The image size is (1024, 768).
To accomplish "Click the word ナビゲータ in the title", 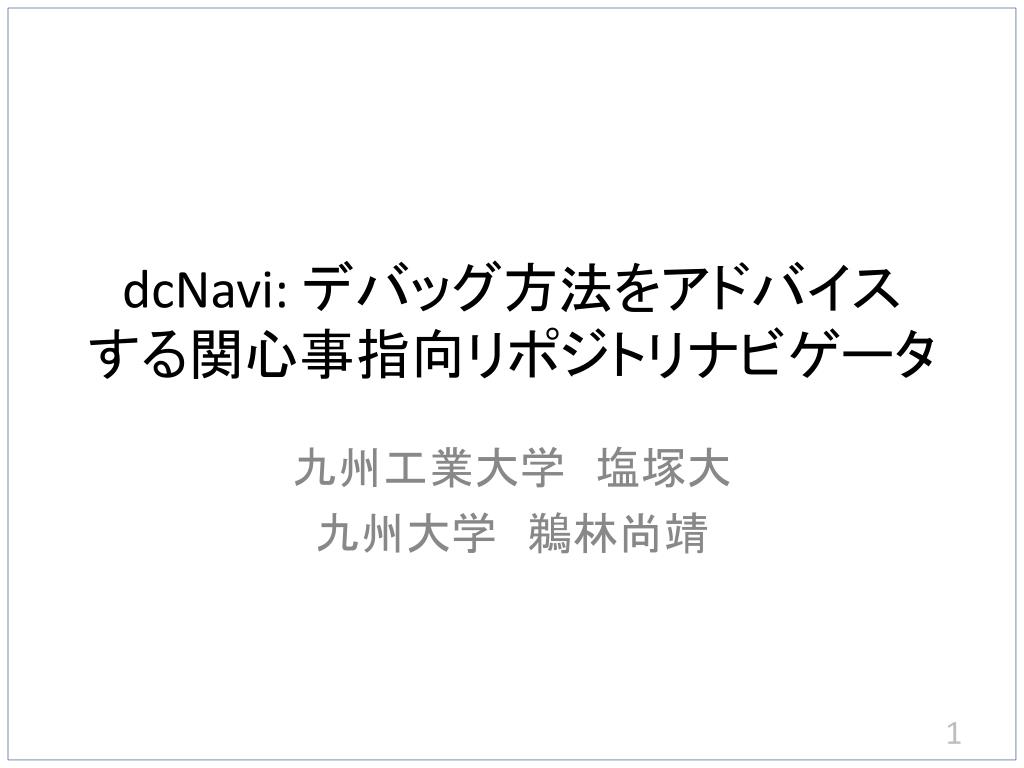I will 811,355.
